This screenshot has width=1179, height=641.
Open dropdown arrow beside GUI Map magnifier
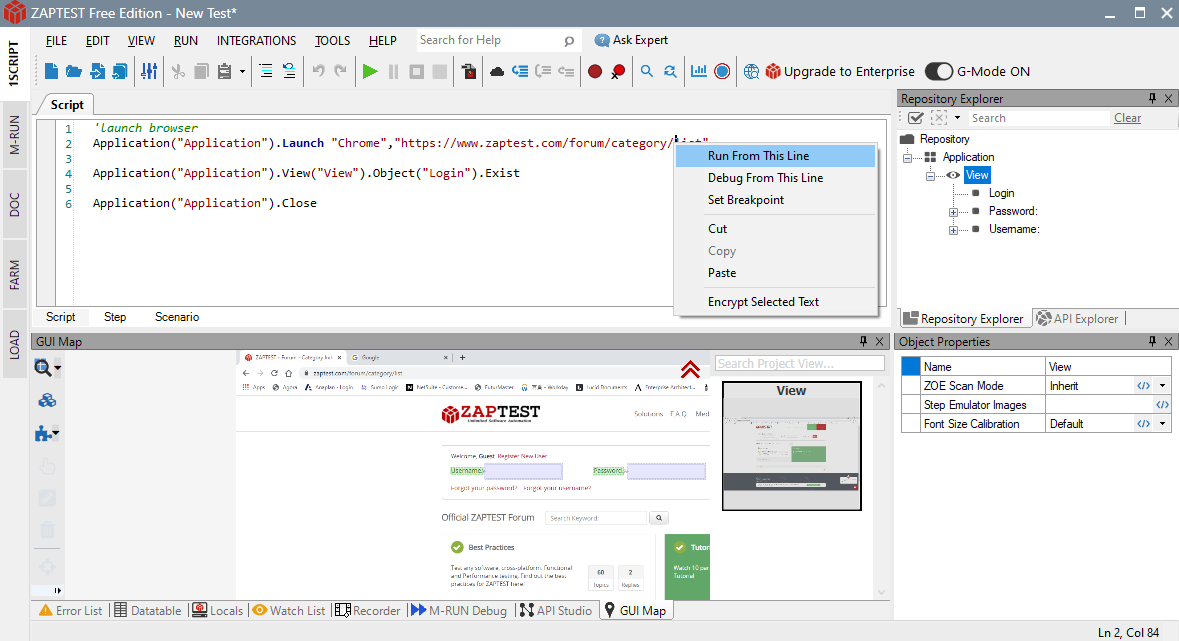click(57, 369)
